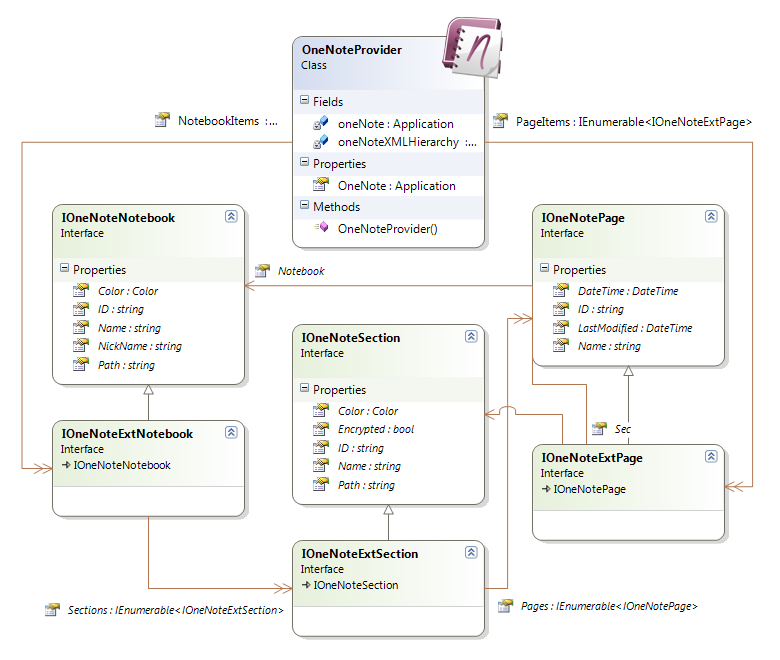Select 'LastModified : DateTime' property text
The height and width of the screenshot is (660, 780).
pos(635,328)
